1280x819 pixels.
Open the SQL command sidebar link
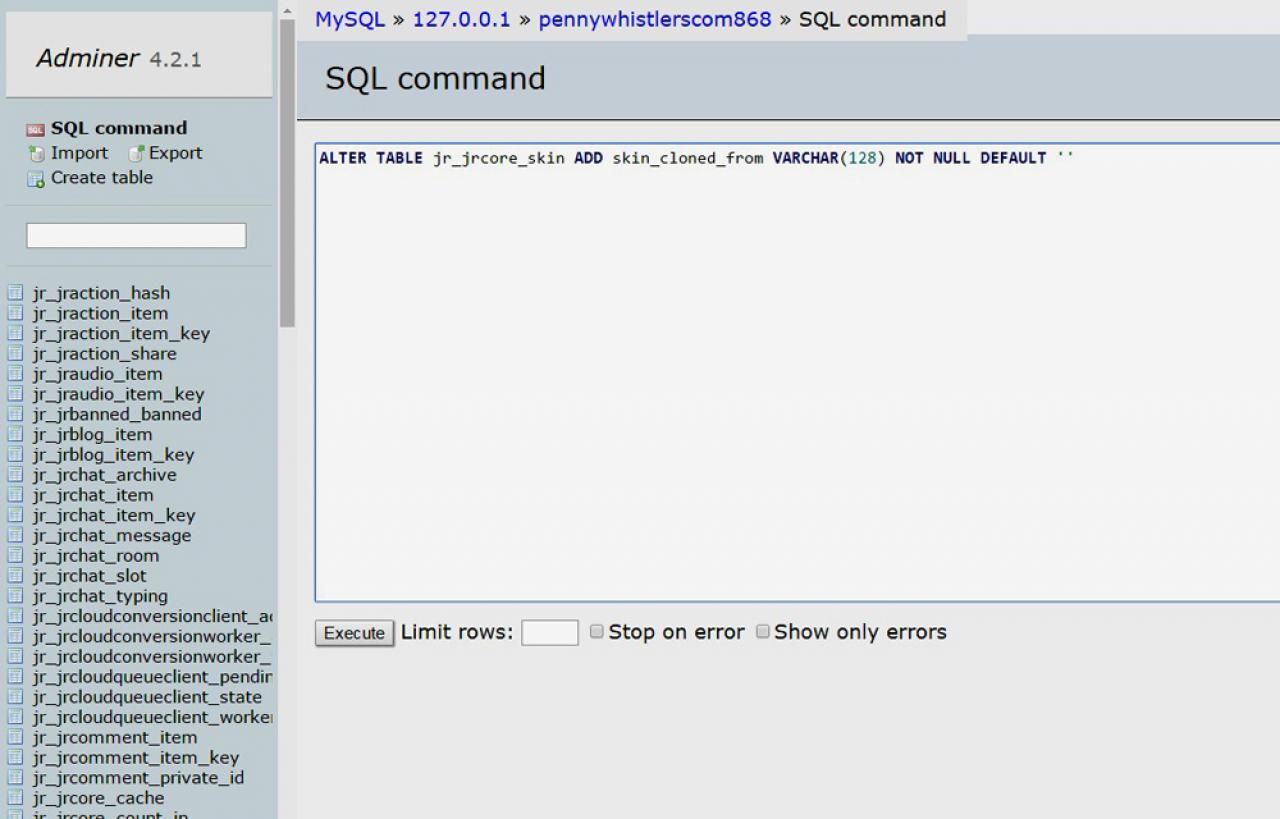[119, 128]
